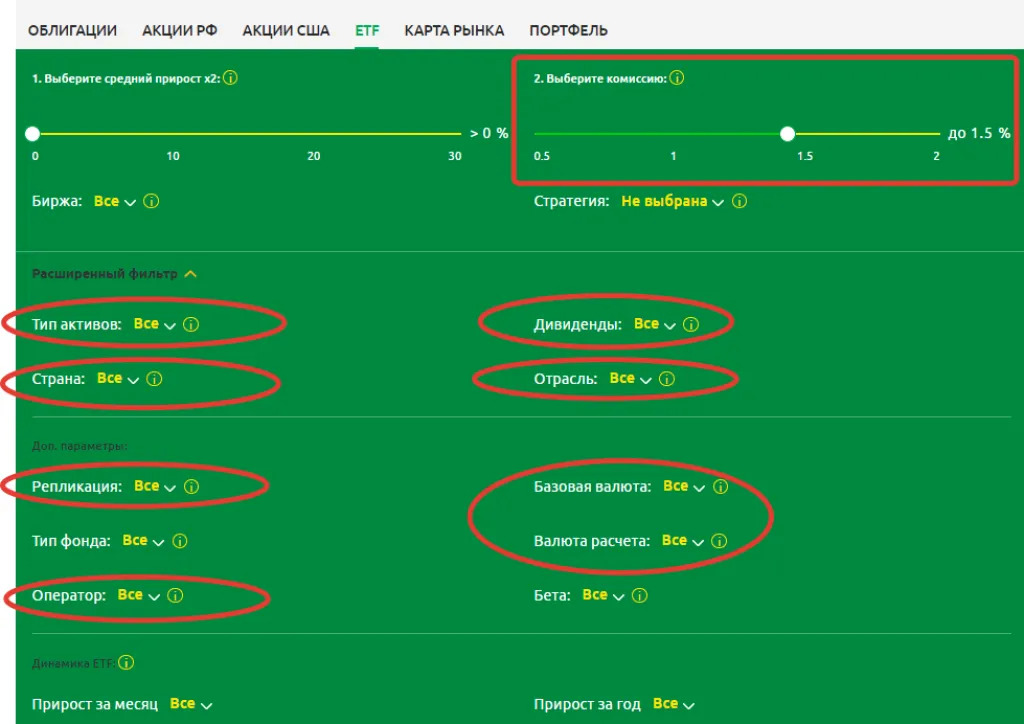Click the commission slider handle
The width and height of the screenshot is (1024, 724).
[x=788, y=133]
